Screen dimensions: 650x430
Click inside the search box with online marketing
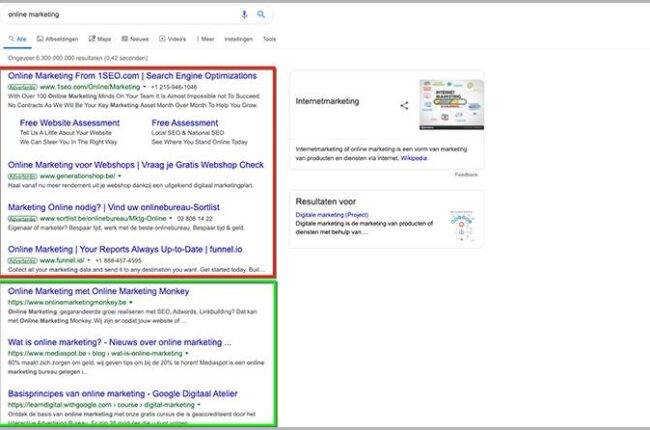tap(120, 15)
